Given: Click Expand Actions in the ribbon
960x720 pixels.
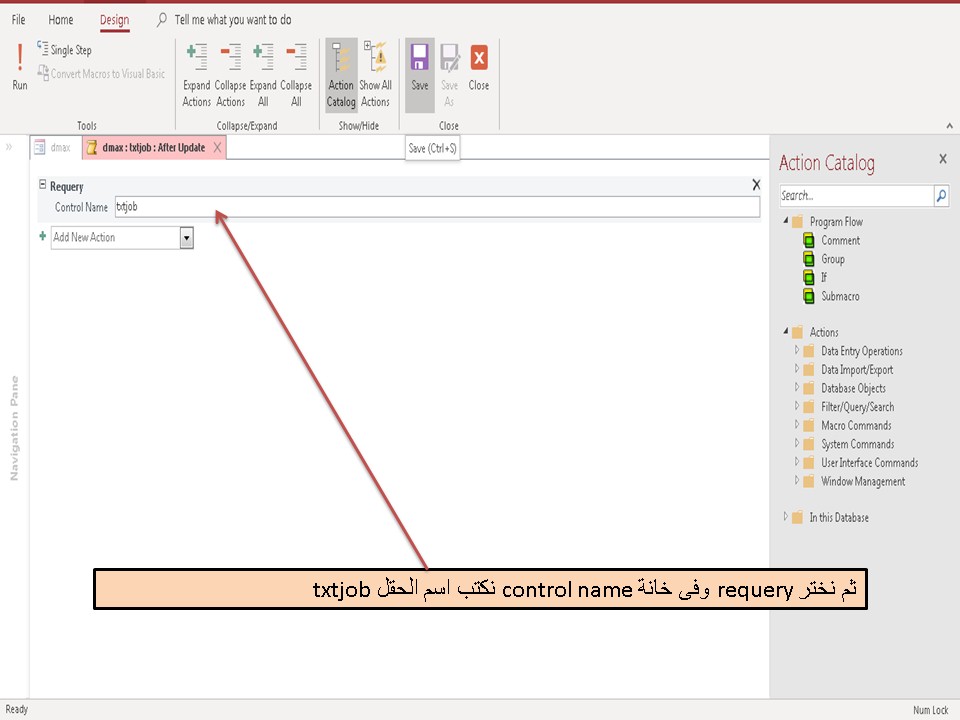Looking at the screenshot, I should [x=196, y=70].
